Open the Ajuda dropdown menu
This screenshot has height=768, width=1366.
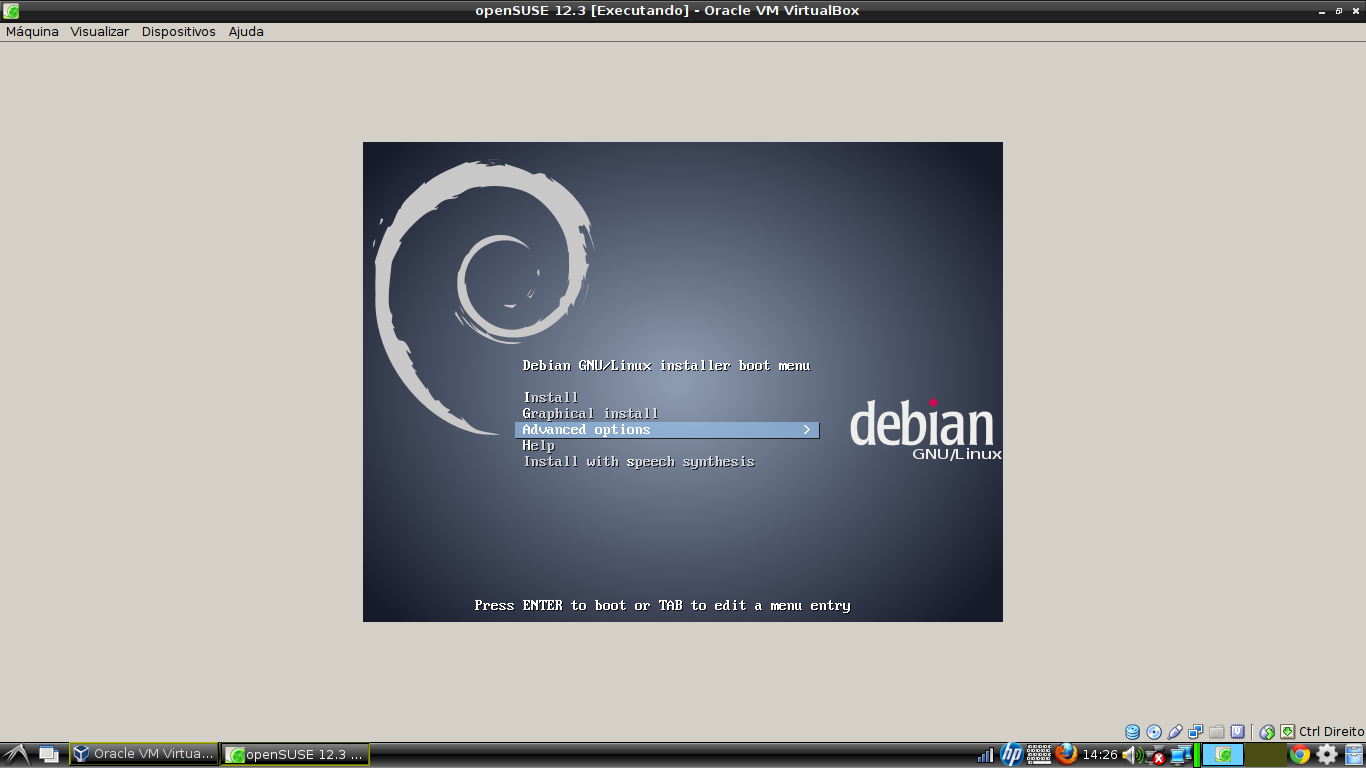(247, 31)
